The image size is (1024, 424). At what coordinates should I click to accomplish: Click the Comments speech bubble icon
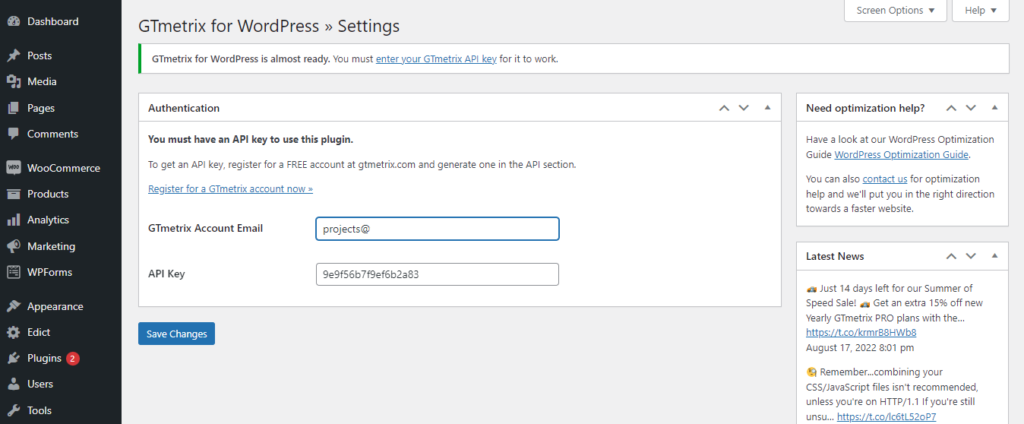coord(13,134)
